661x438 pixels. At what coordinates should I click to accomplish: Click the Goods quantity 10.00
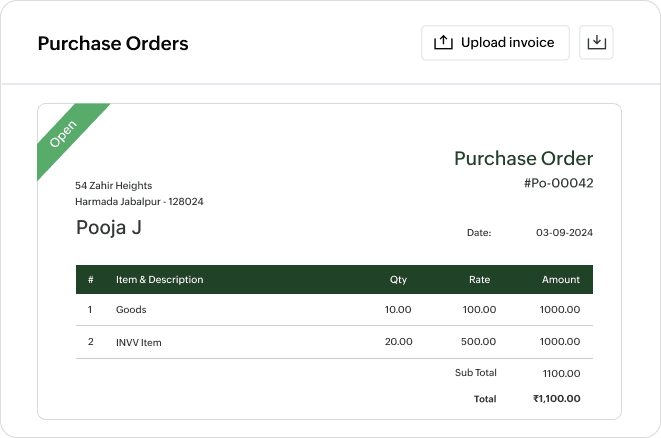pos(398,310)
